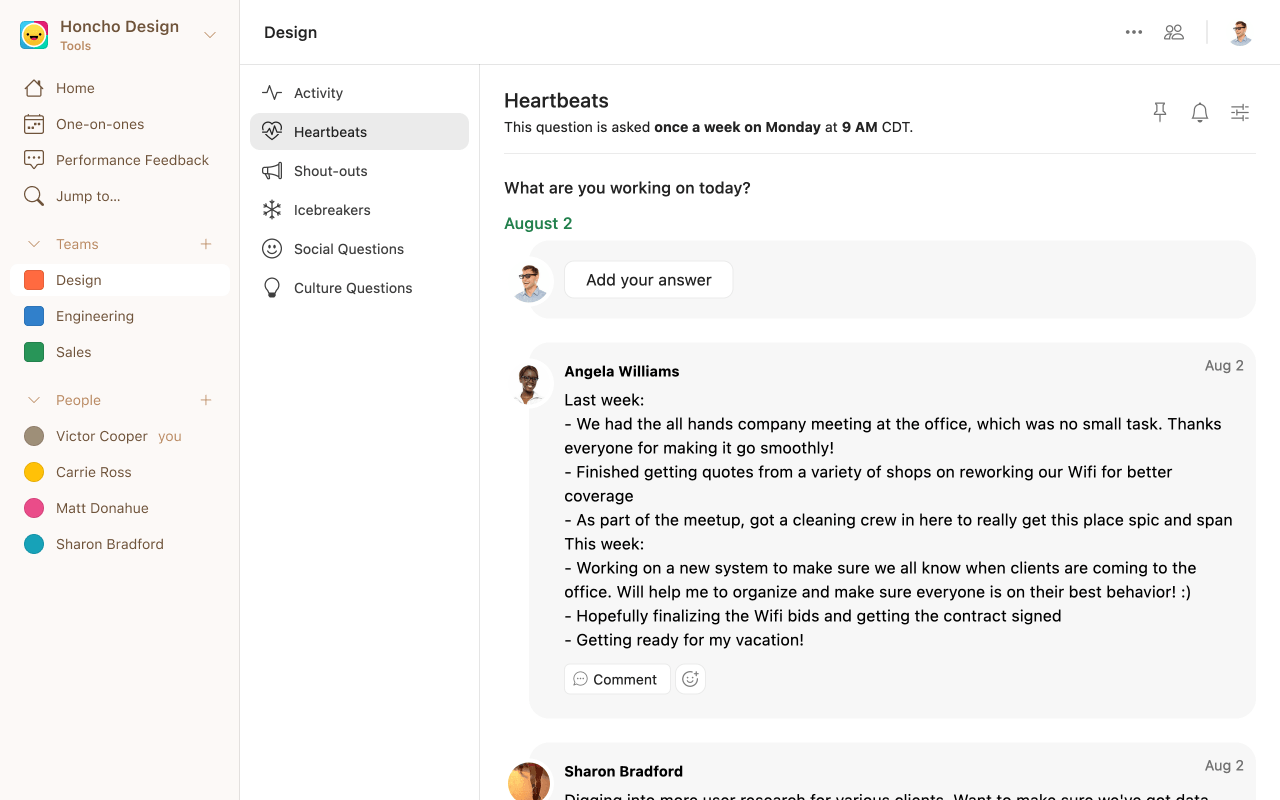Click the orange Design team color square
Screen dimensions: 1280x800
point(34,280)
